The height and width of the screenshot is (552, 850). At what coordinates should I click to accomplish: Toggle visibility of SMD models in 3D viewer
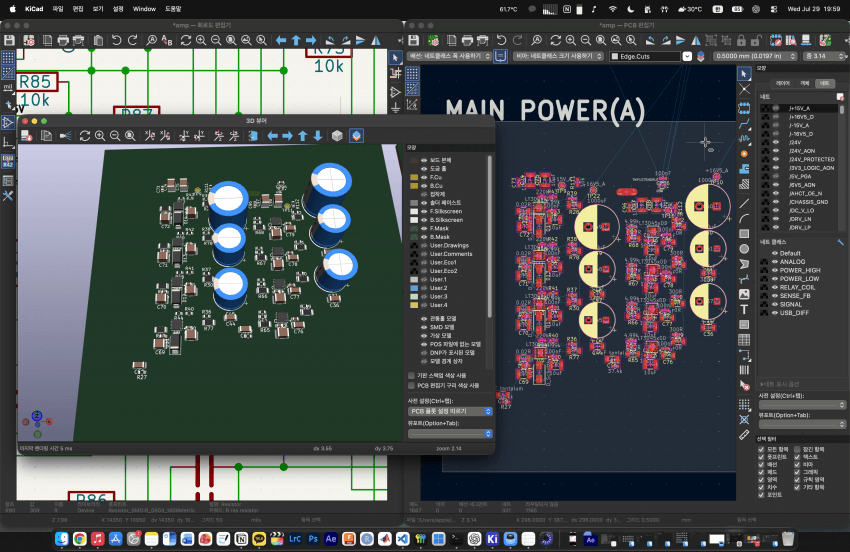424,327
